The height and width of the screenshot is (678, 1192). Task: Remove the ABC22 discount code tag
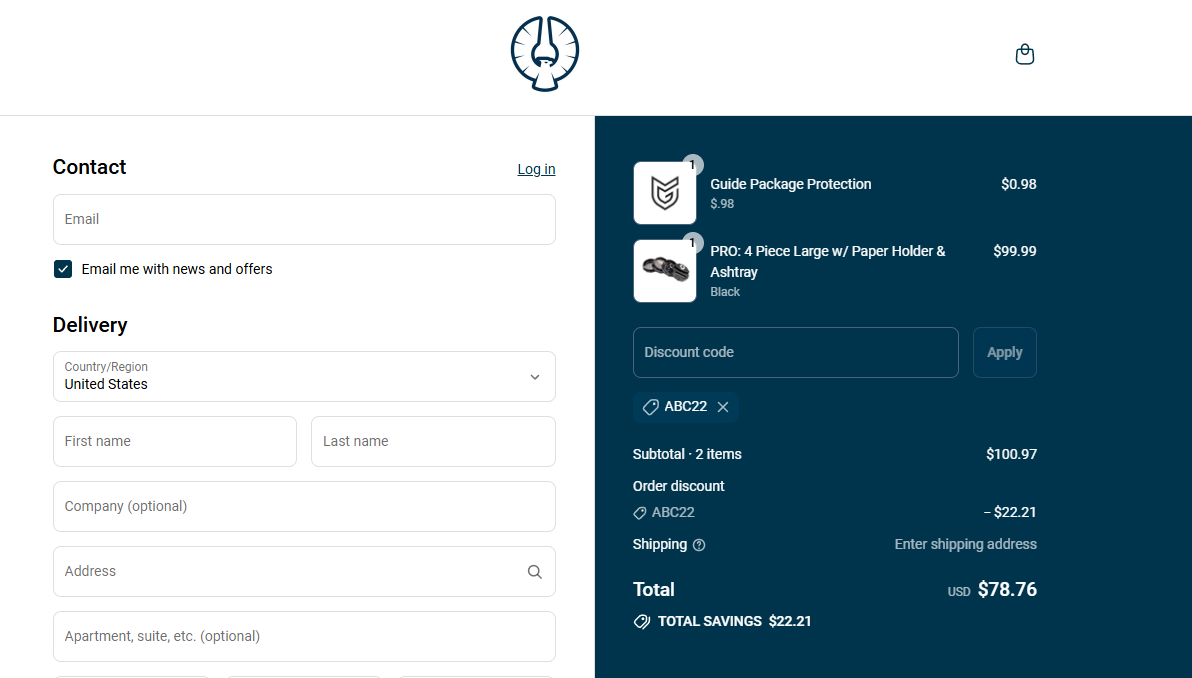pos(723,407)
